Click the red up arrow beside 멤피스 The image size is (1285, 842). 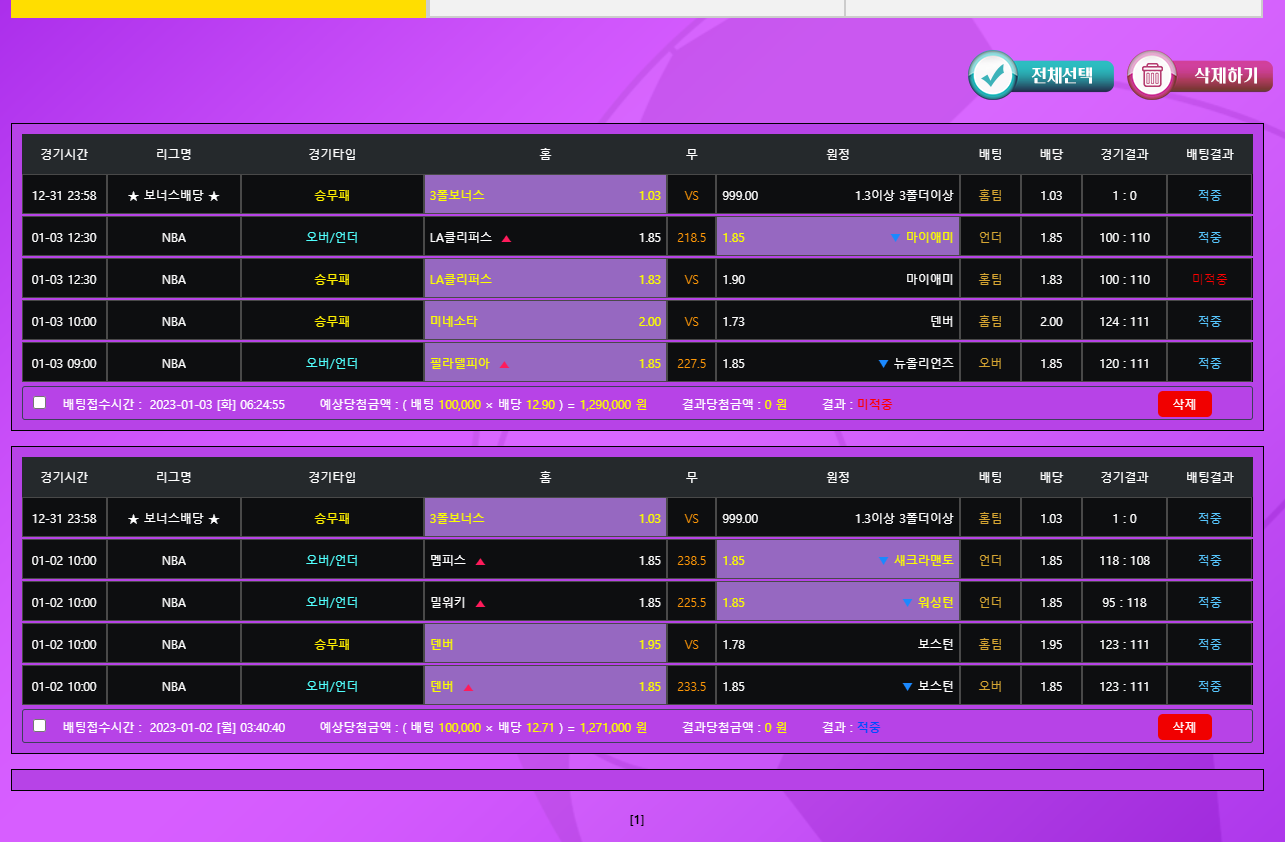tap(480, 561)
